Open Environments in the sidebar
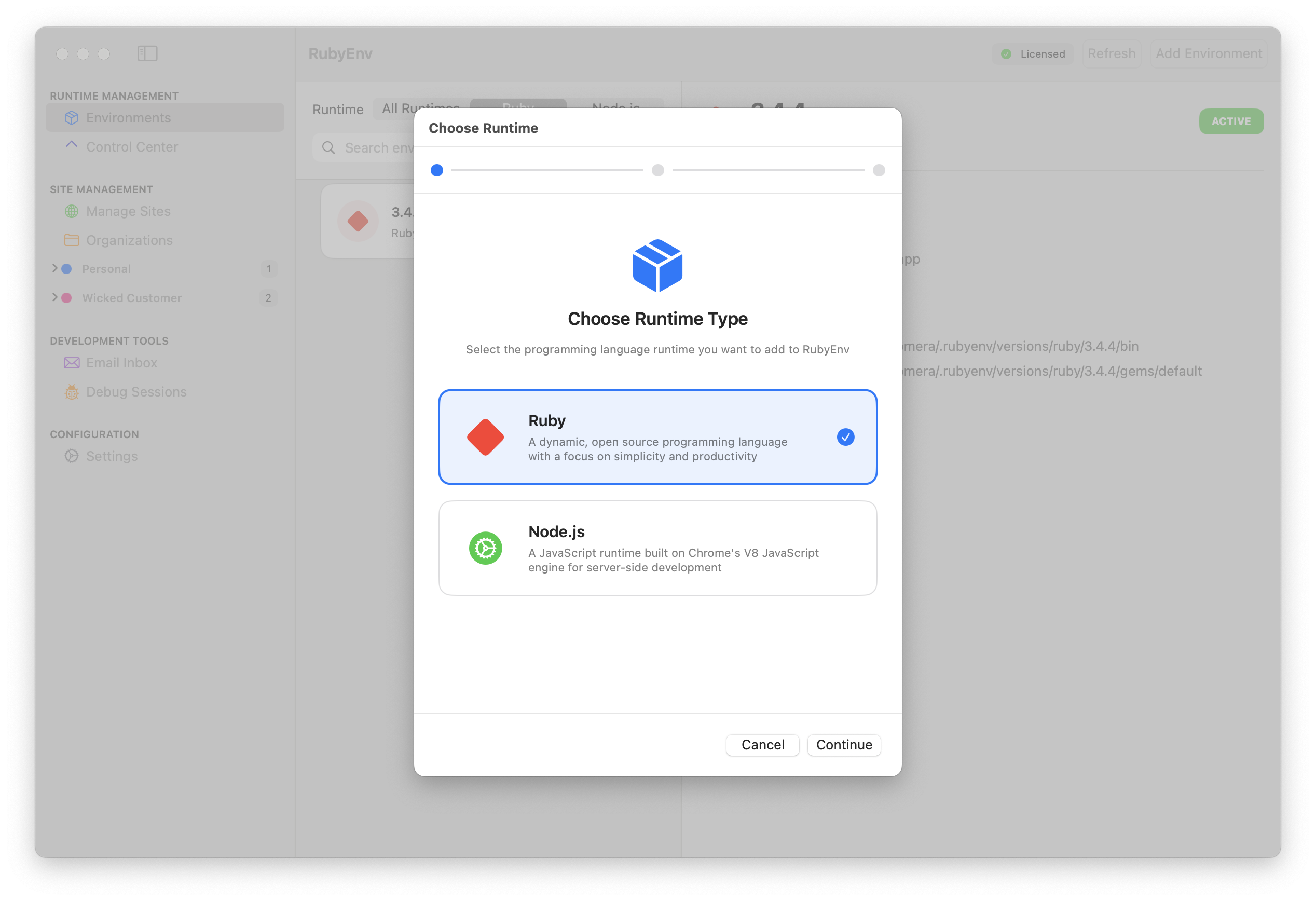This screenshot has width=1316, height=901. (x=165, y=117)
